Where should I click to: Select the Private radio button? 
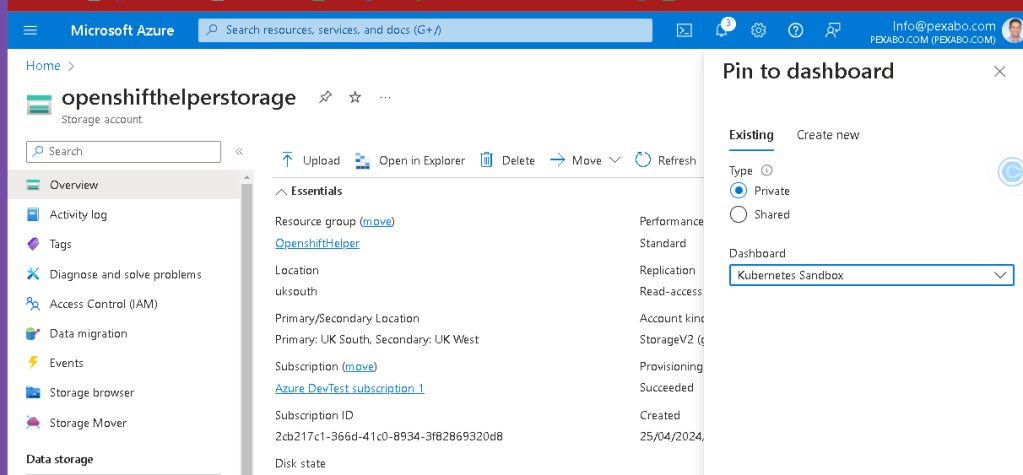tap(739, 191)
